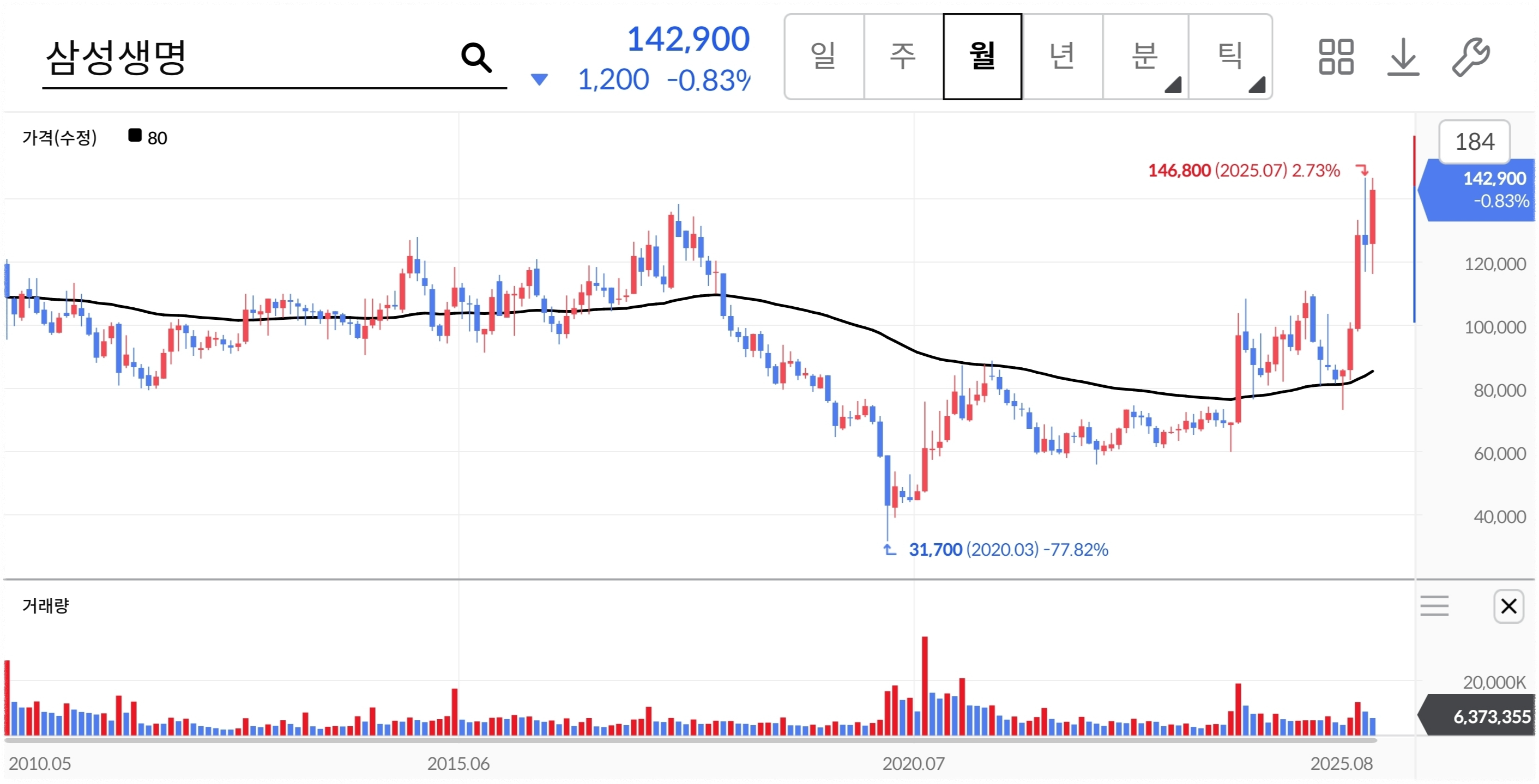The image size is (1539, 784).
Task: Open the volume panel hamburger menu
Action: pos(1434,606)
